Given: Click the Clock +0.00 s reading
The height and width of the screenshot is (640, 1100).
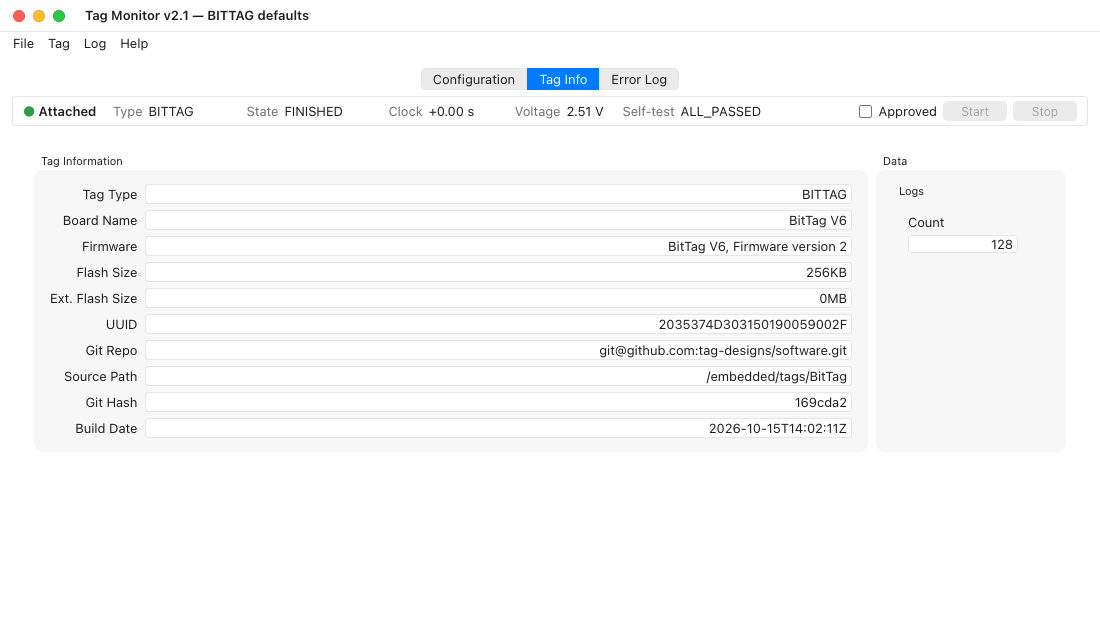Looking at the screenshot, I should click(x=431, y=112).
